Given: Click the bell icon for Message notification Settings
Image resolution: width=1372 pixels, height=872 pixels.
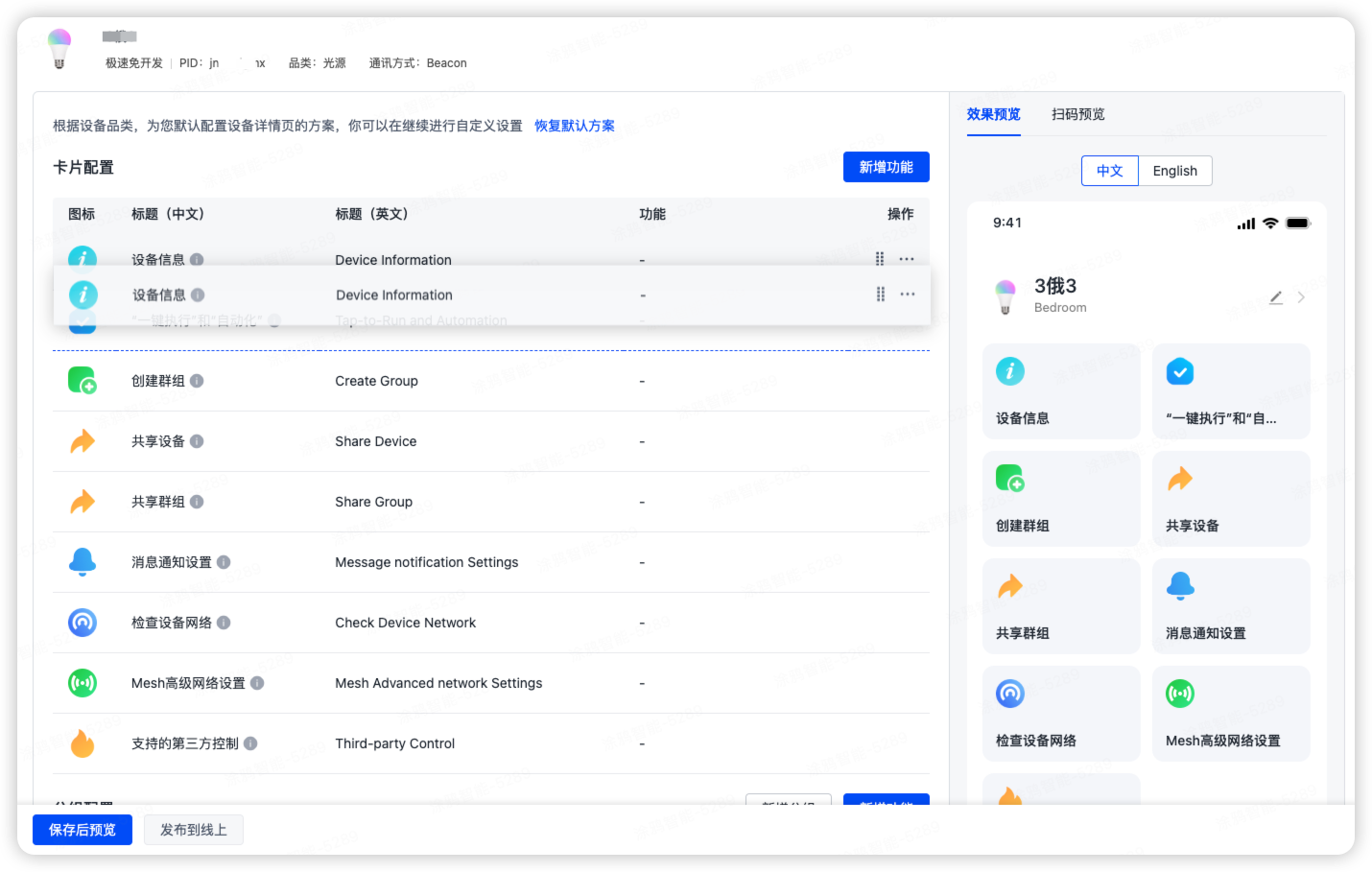Looking at the screenshot, I should [x=83, y=562].
